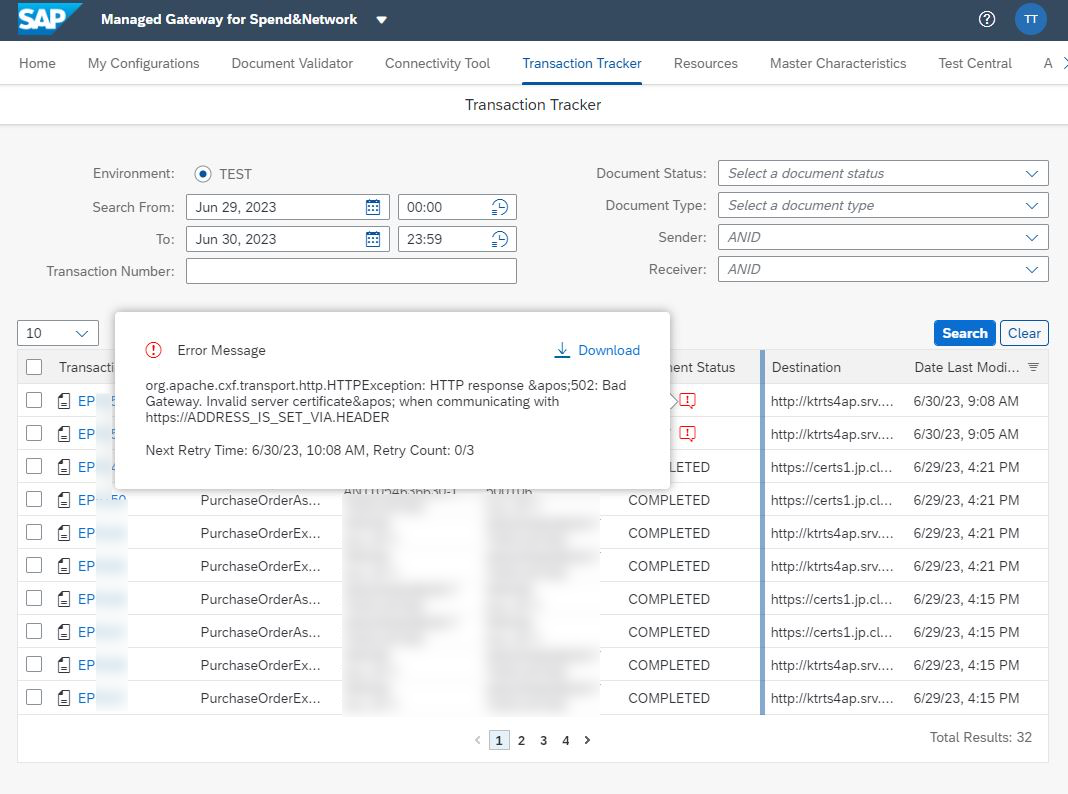The height and width of the screenshot is (794, 1068).
Task: Check the fourth row checkbox
Action: click(x=33, y=499)
